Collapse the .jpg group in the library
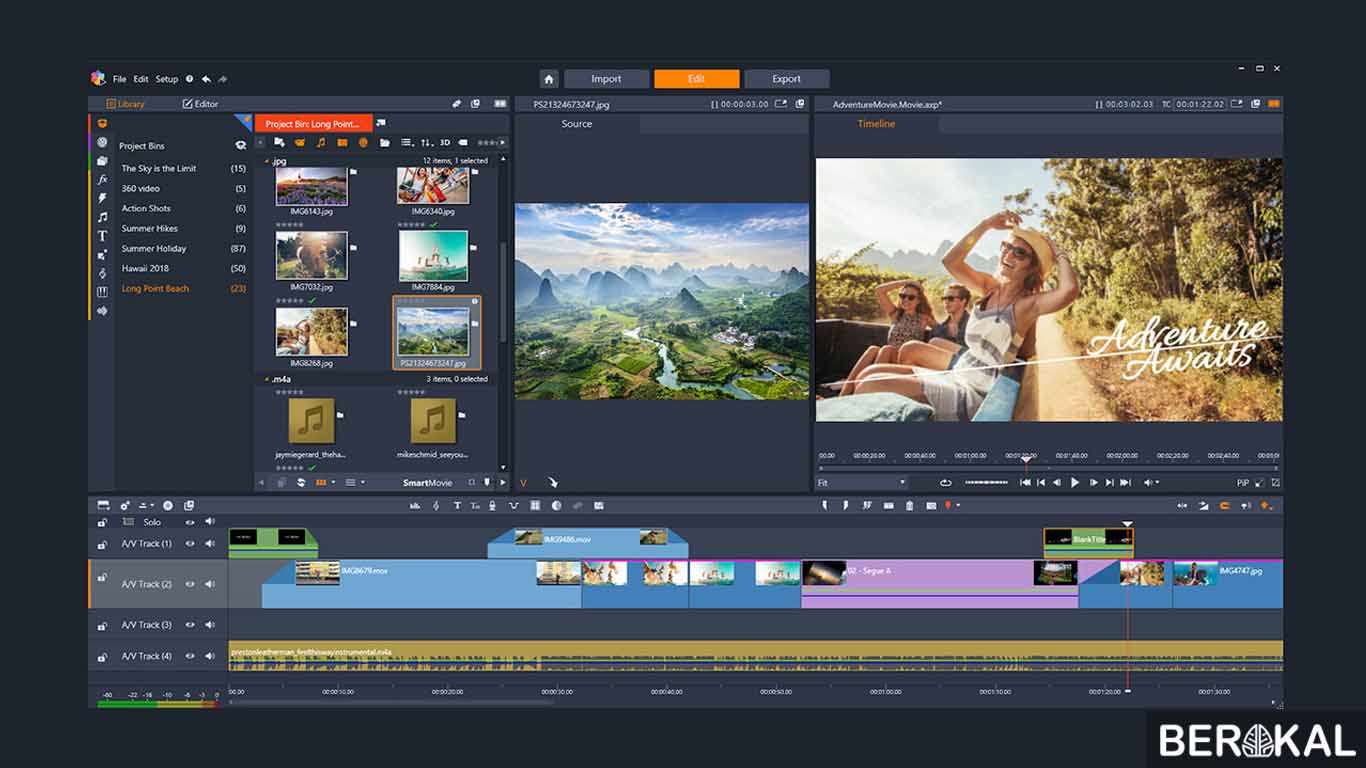The width and height of the screenshot is (1366, 768). click(266, 160)
